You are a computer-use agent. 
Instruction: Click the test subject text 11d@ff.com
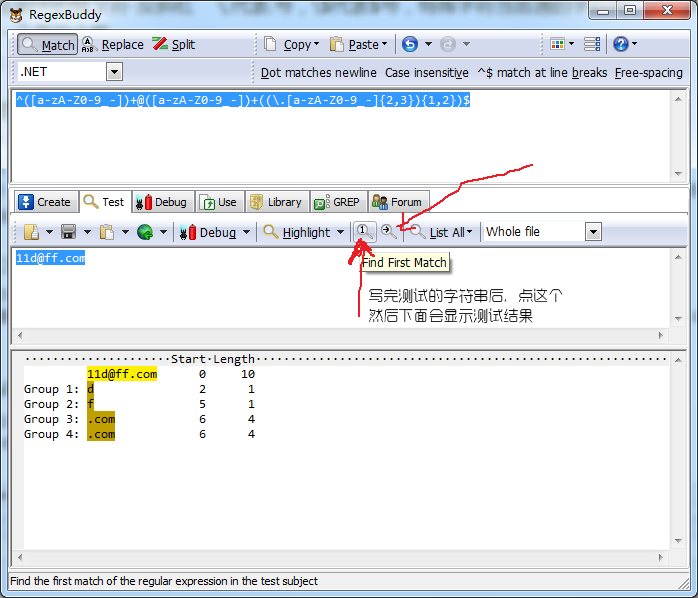50,258
